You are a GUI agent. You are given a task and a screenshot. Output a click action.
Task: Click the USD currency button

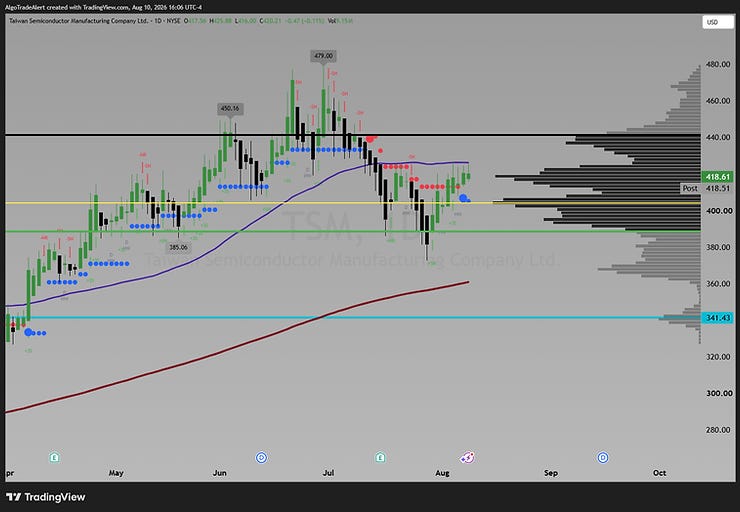pyautogui.click(x=718, y=22)
